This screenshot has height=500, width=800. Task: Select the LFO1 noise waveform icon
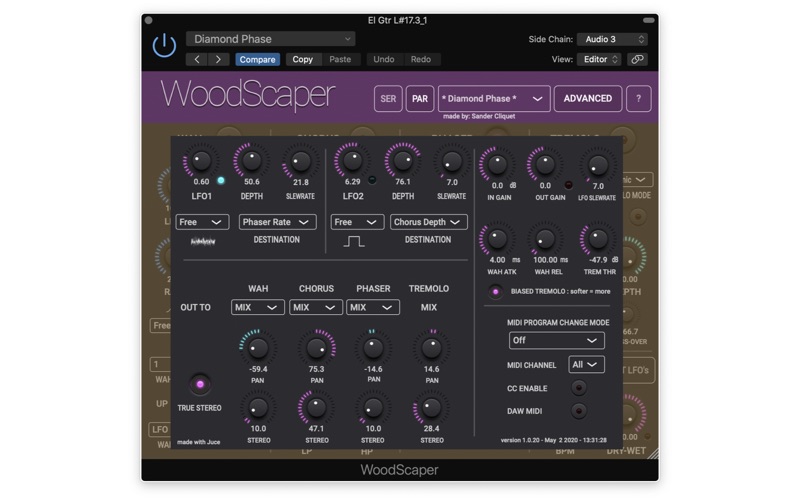click(203, 241)
